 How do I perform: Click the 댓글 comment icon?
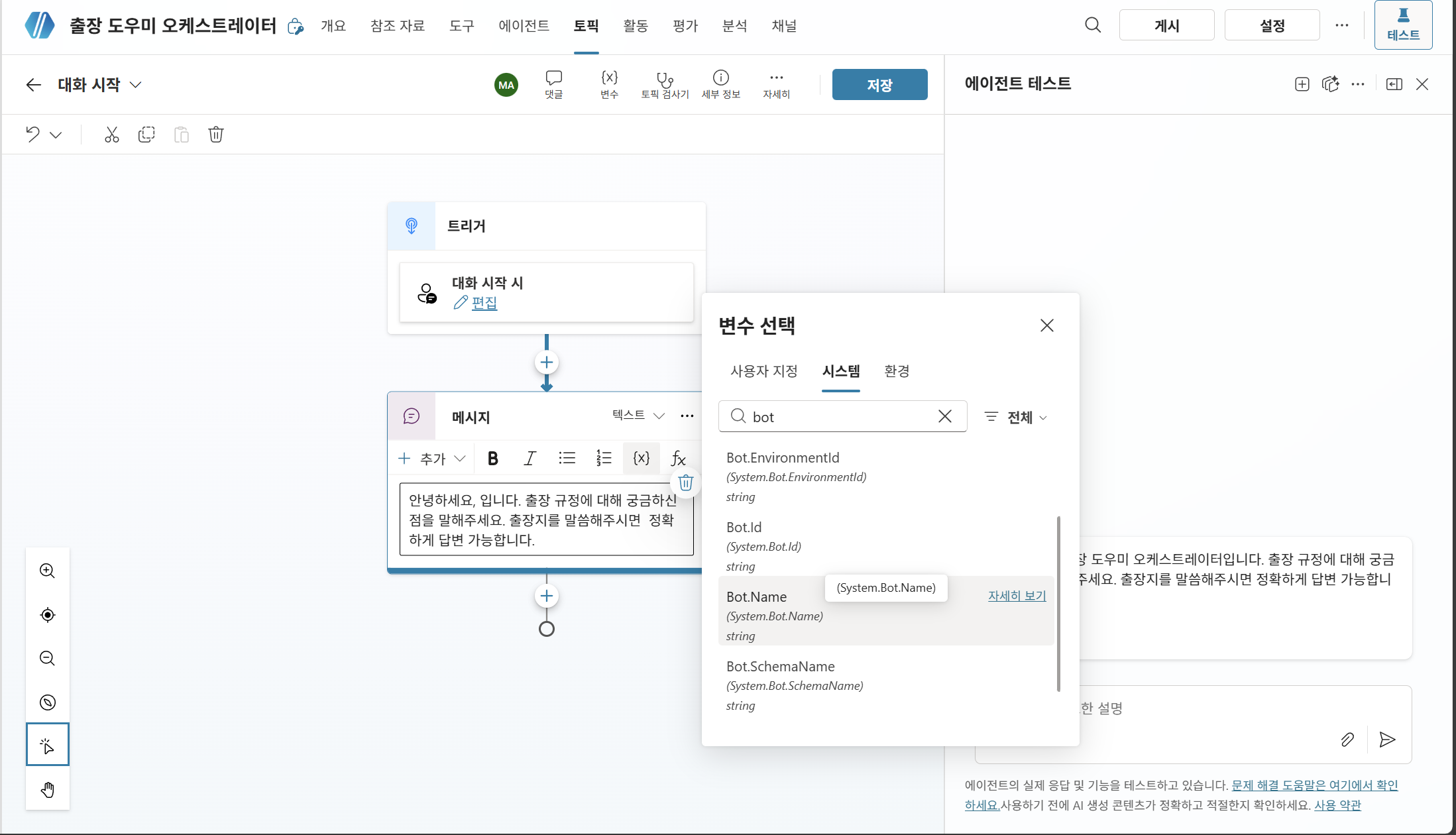click(553, 84)
